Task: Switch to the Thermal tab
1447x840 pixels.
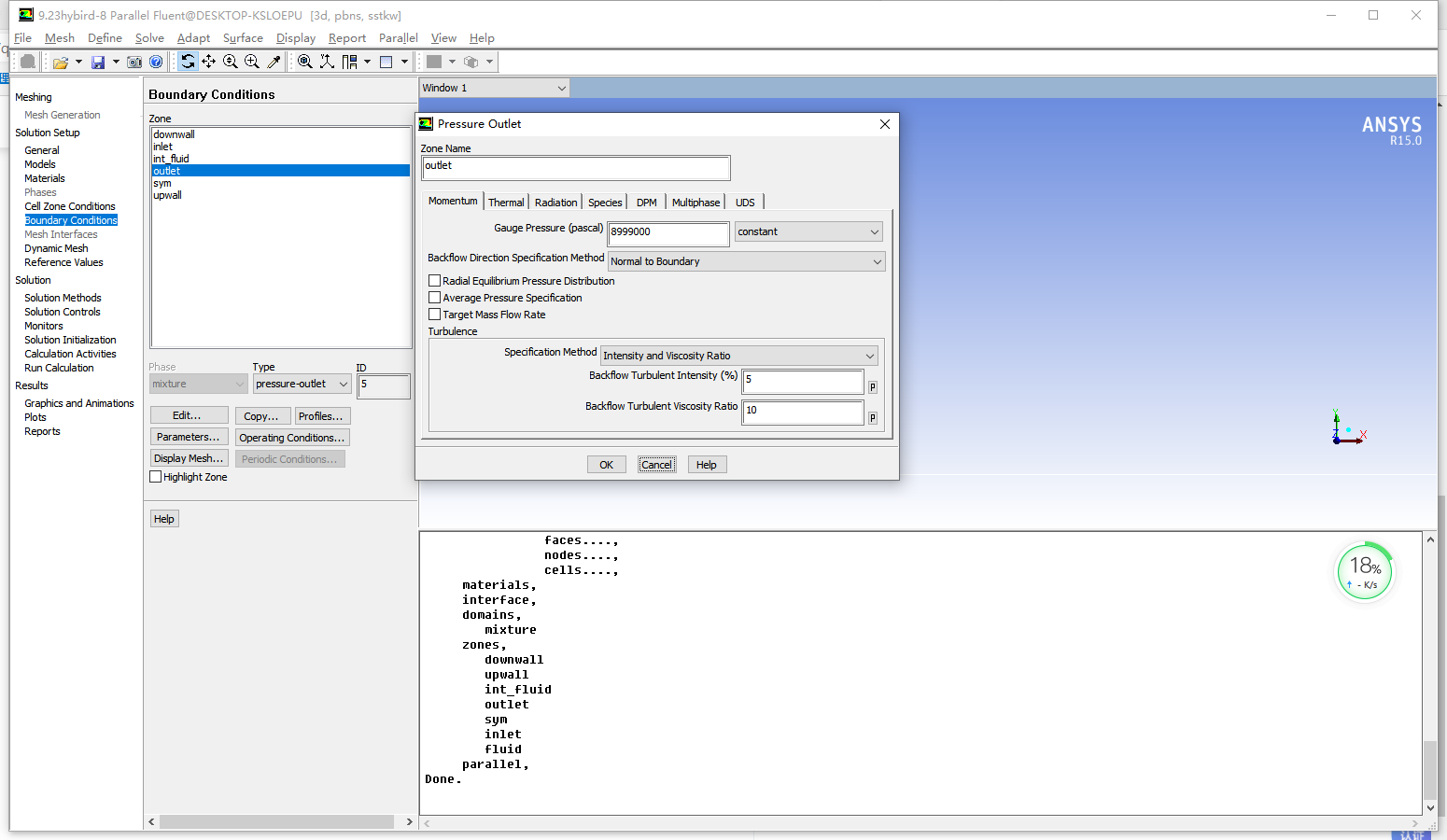Action: point(506,203)
